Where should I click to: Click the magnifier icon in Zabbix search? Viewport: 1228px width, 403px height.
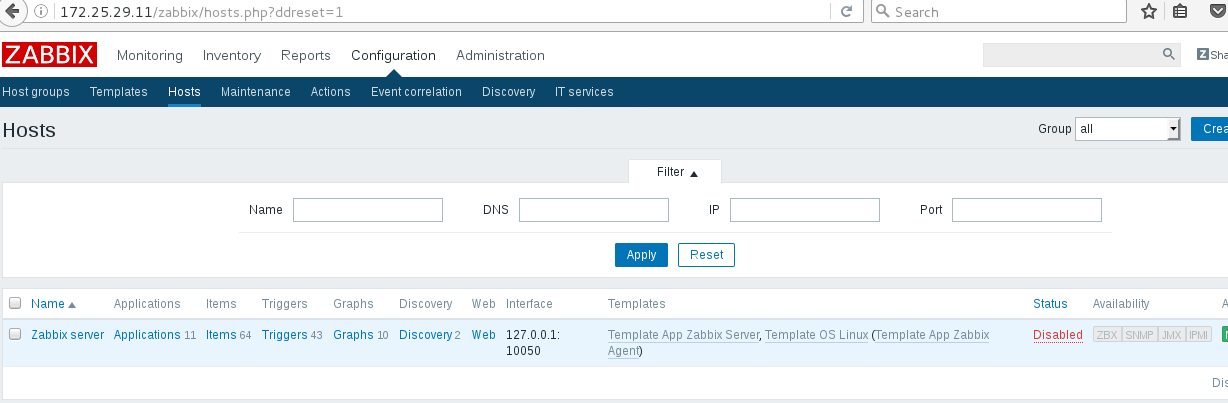(x=1168, y=55)
